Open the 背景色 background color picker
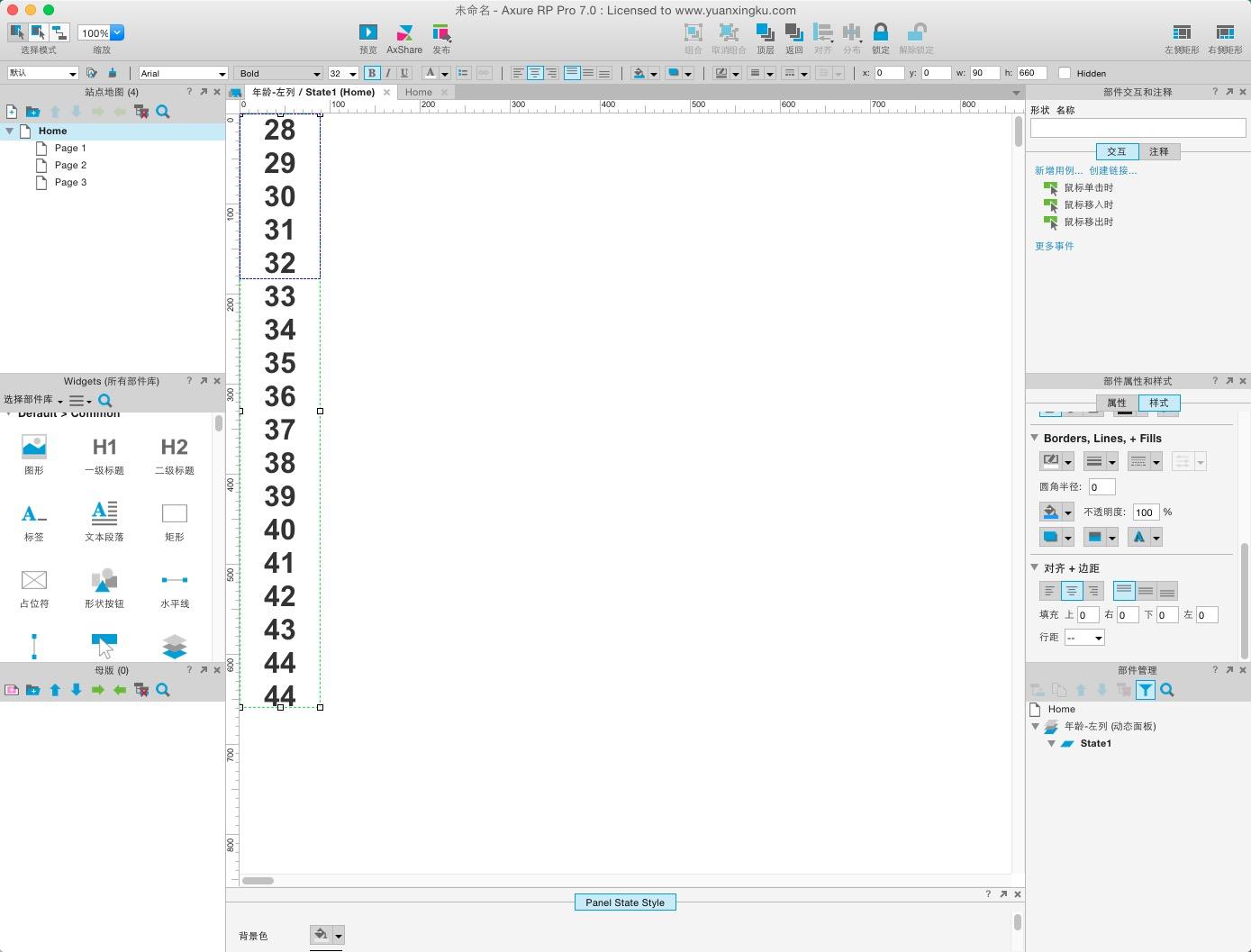1251x952 pixels. click(x=326, y=935)
